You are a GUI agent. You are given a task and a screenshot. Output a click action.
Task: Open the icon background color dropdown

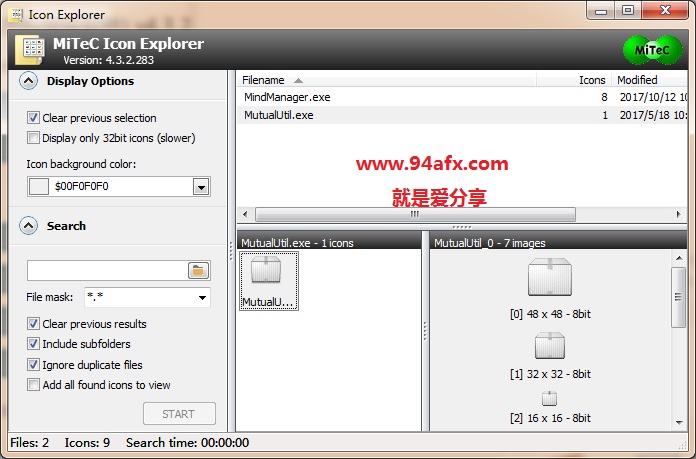pyautogui.click(x=201, y=187)
